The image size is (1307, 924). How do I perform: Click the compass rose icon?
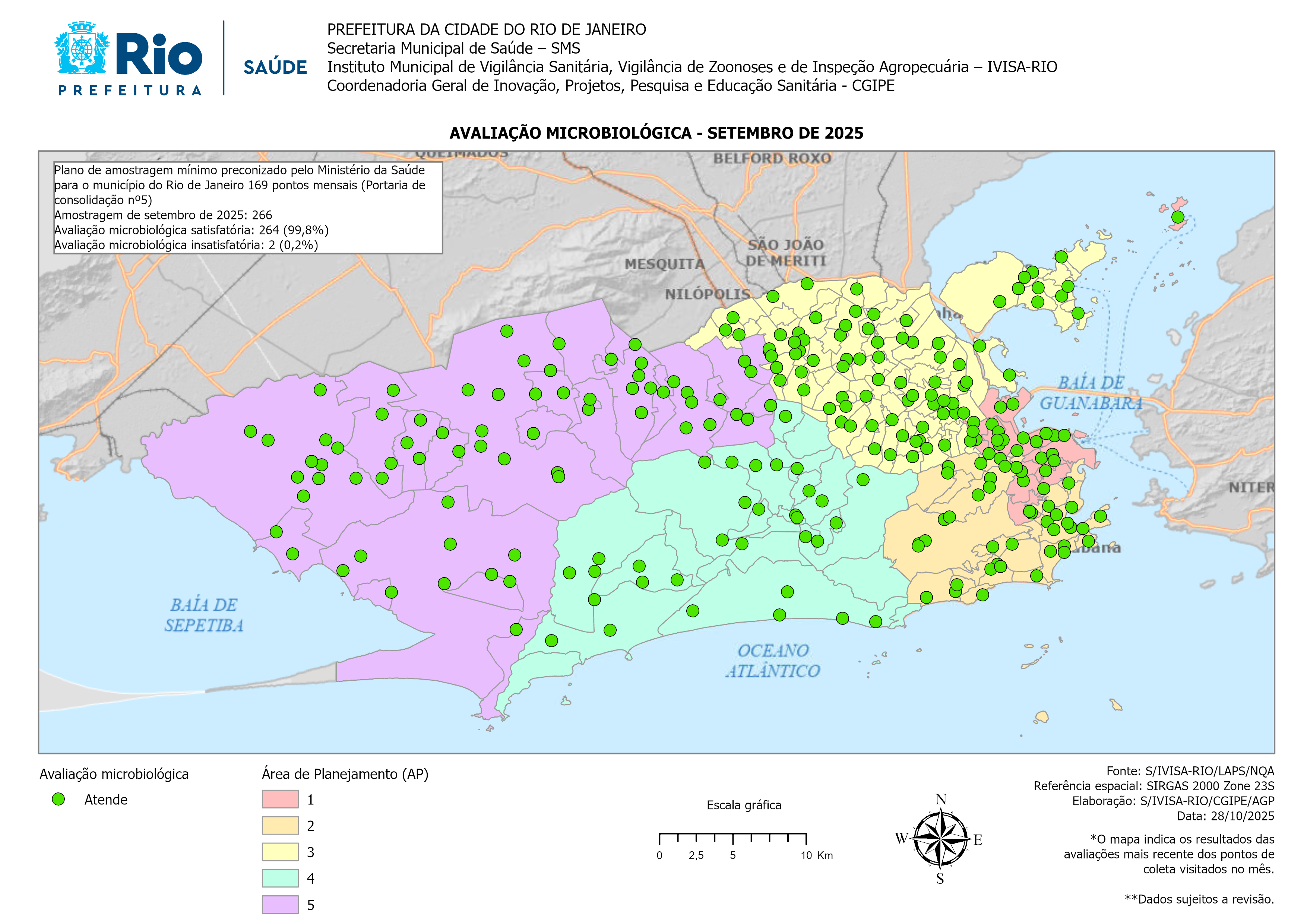940,839
